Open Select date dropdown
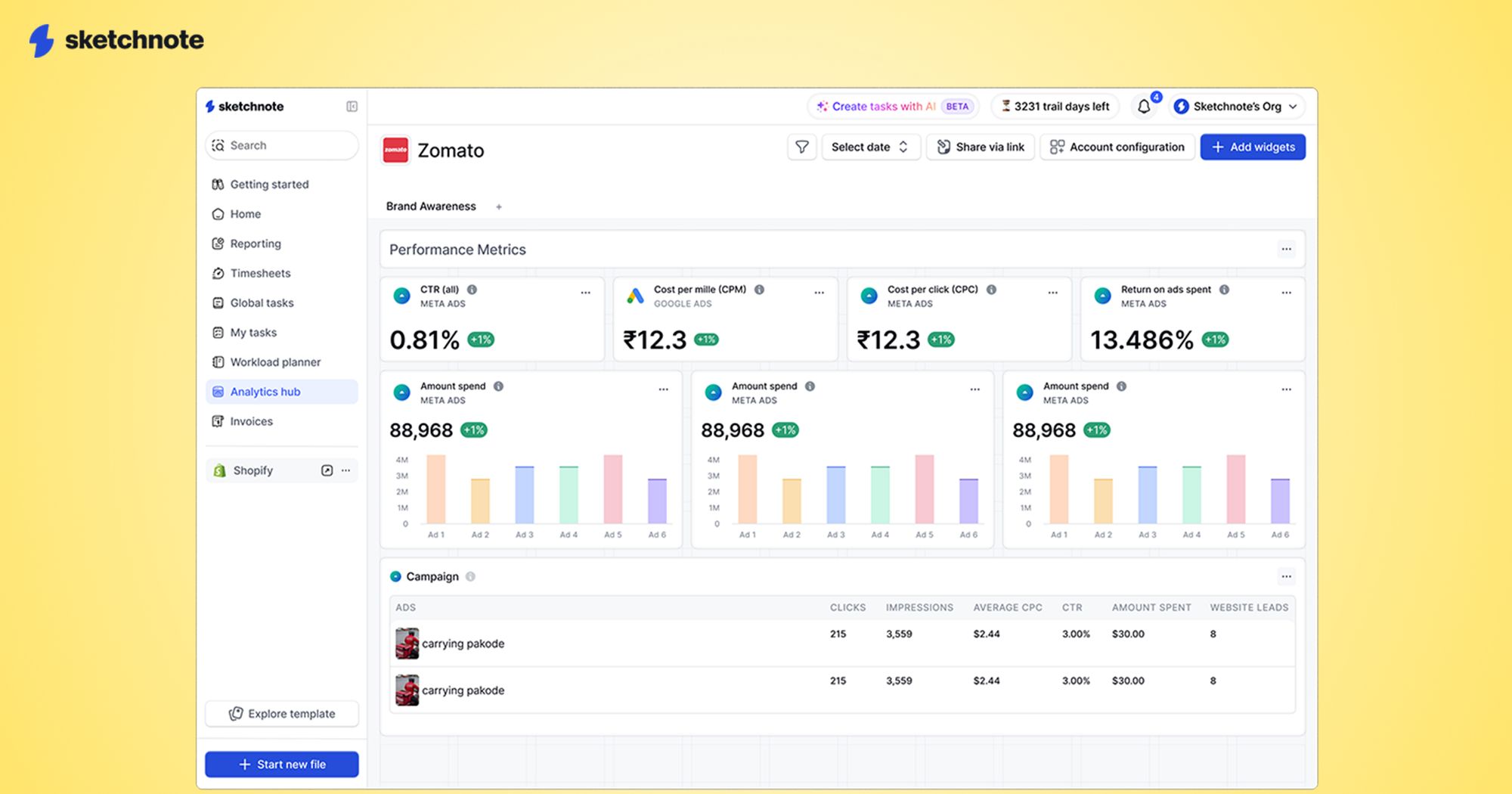Viewport: 1512px width, 794px height. coord(870,147)
